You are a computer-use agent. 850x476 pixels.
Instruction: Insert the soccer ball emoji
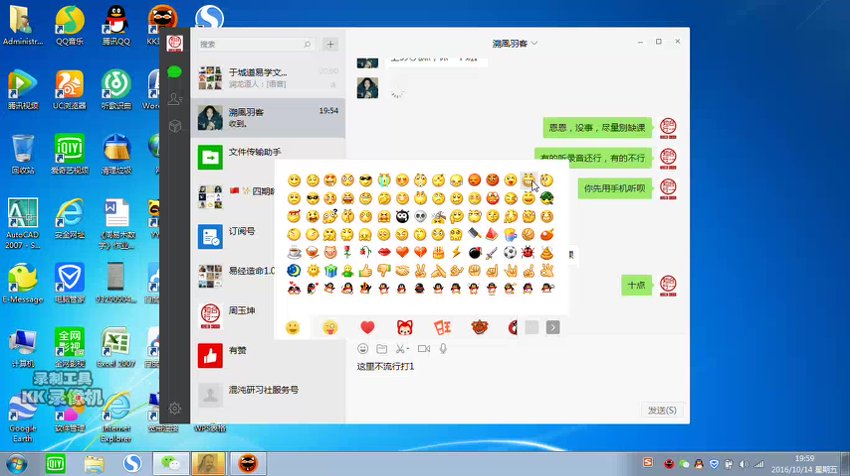click(x=511, y=253)
